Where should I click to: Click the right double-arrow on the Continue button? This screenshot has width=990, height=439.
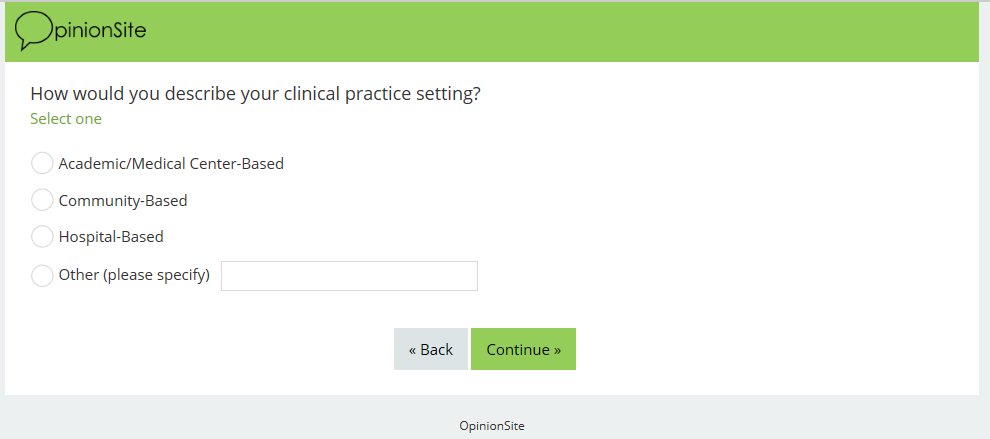[556, 350]
